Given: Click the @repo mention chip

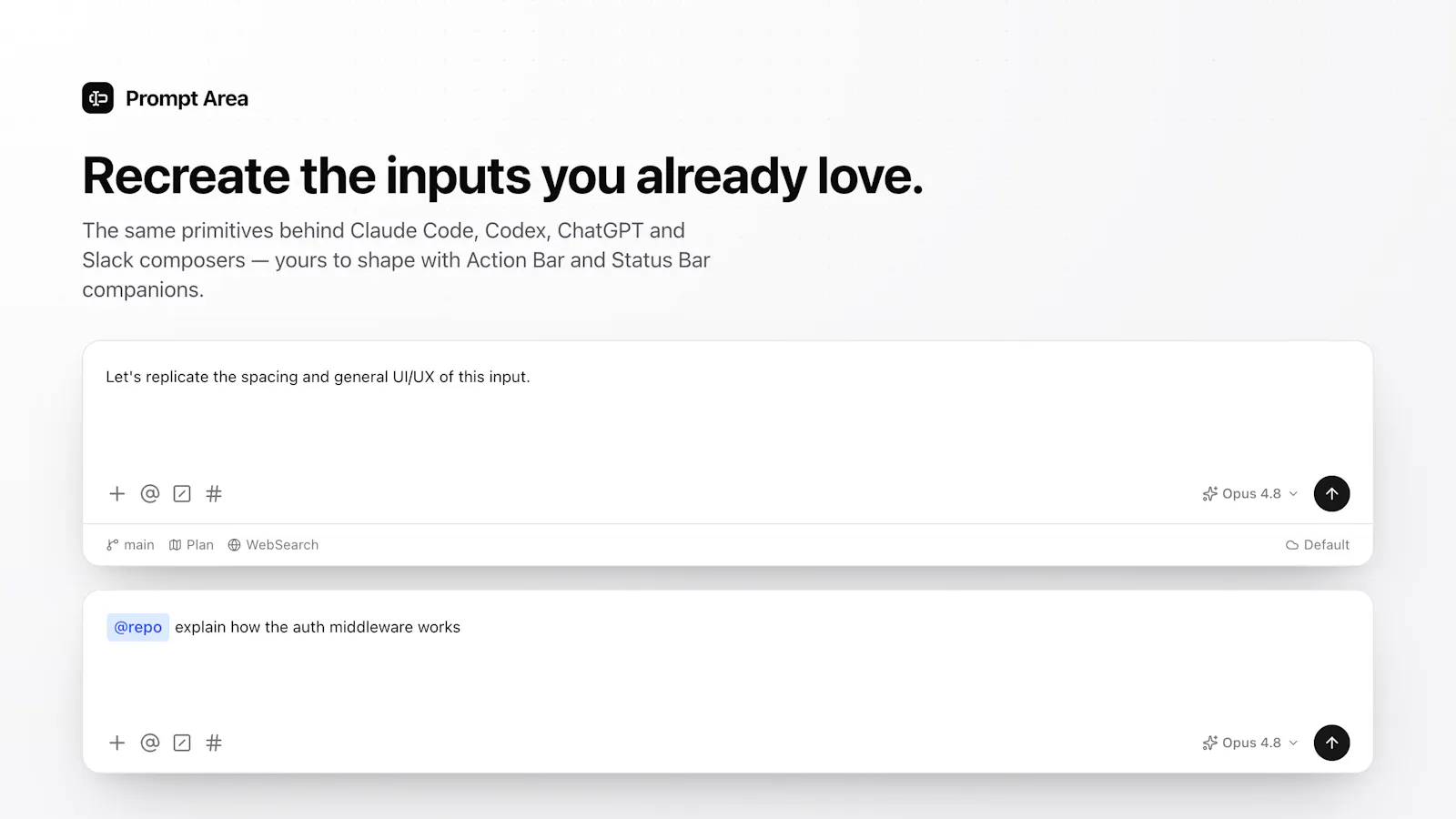Looking at the screenshot, I should 138,627.
